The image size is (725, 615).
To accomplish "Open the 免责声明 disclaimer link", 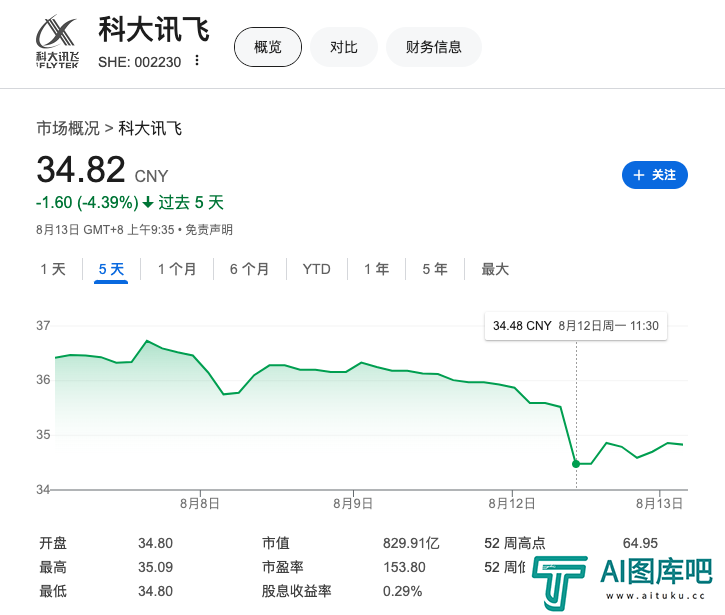I will pos(209,230).
